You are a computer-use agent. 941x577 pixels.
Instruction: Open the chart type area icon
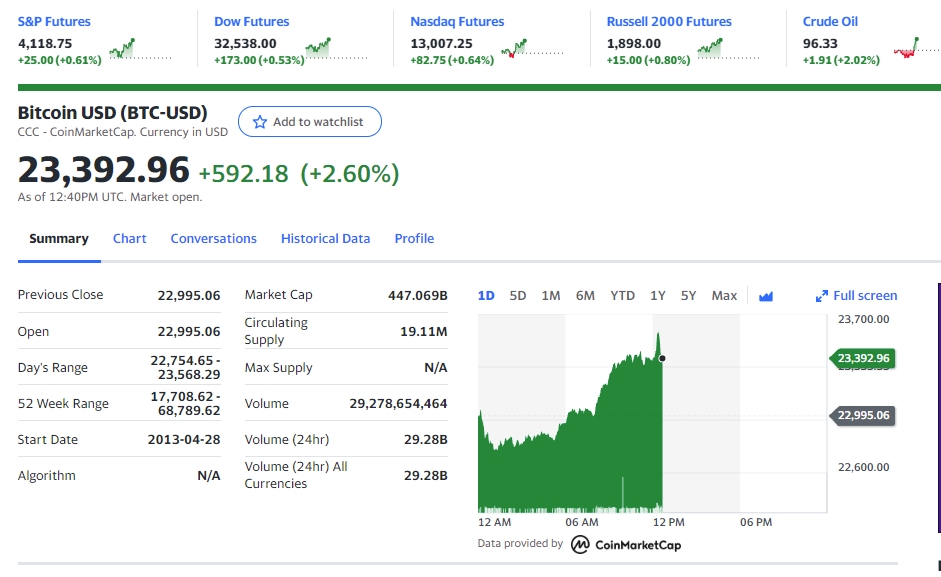766,296
